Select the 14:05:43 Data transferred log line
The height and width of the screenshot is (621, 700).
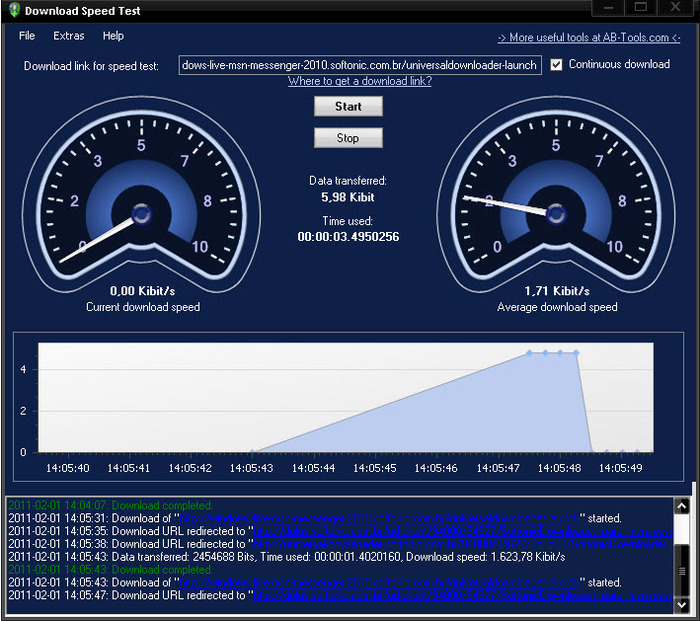click(287, 557)
